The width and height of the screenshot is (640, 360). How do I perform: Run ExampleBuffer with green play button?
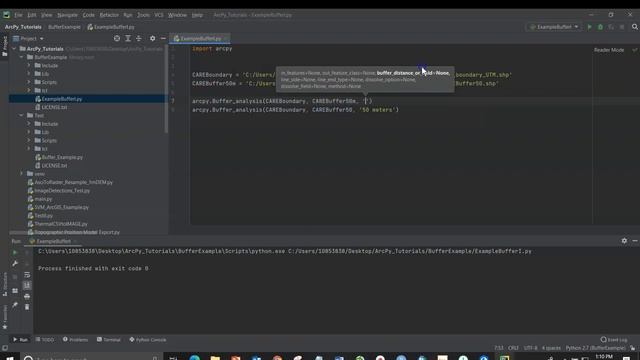[x=589, y=27]
